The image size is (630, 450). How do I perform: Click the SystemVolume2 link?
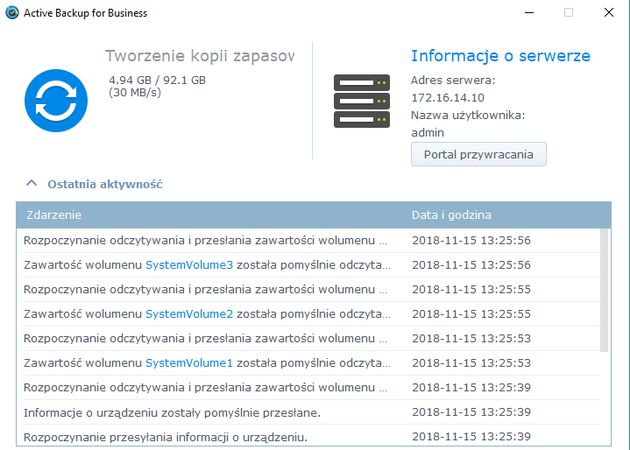(189, 314)
